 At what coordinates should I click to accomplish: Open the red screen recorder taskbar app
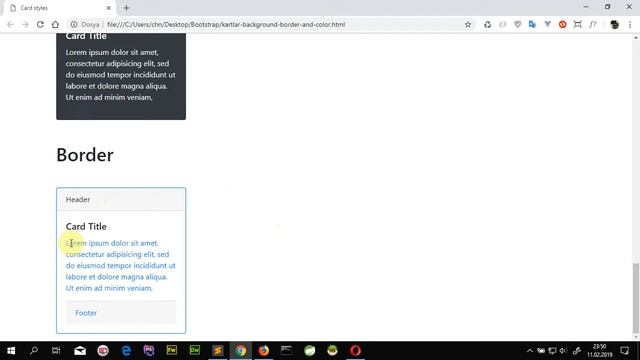pos(103,351)
